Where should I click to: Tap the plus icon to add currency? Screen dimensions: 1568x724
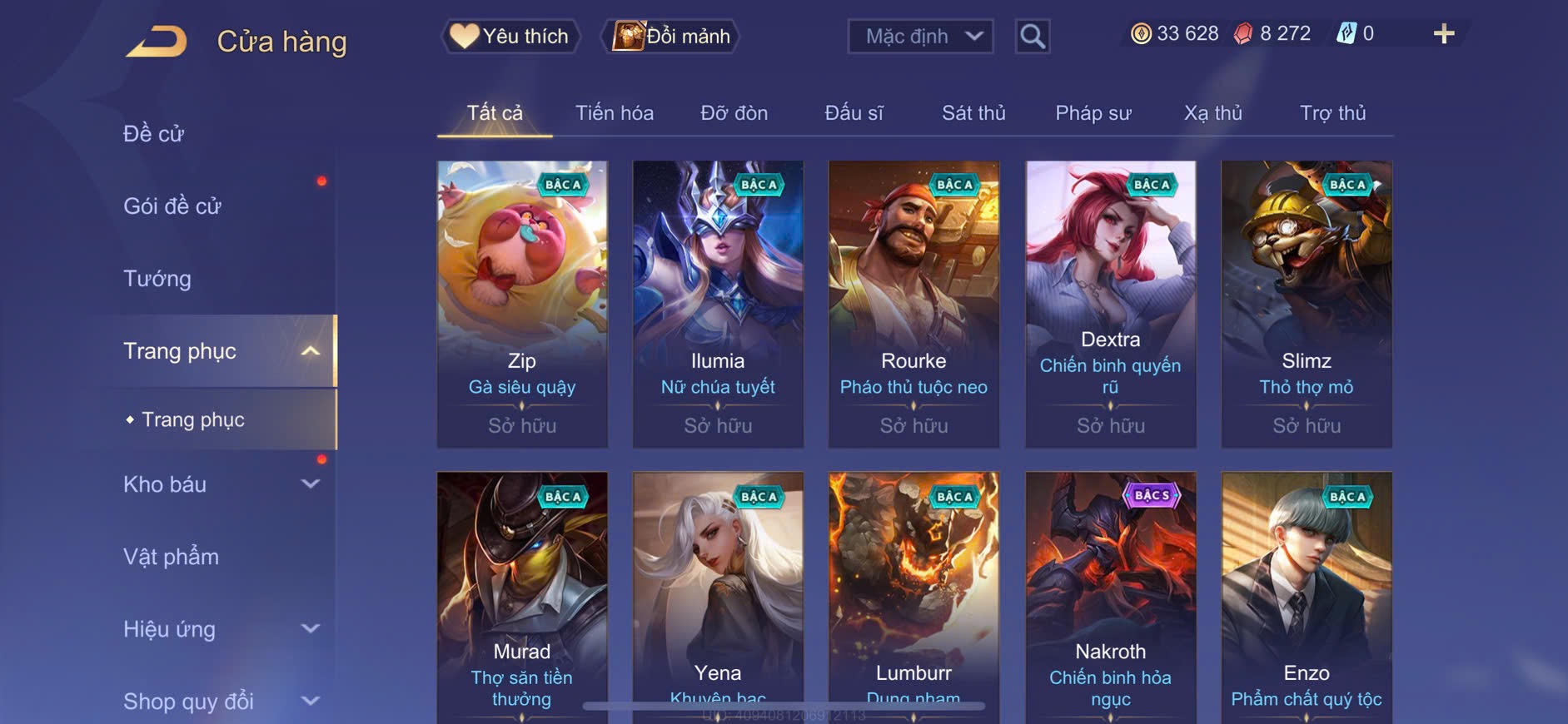click(1444, 34)
